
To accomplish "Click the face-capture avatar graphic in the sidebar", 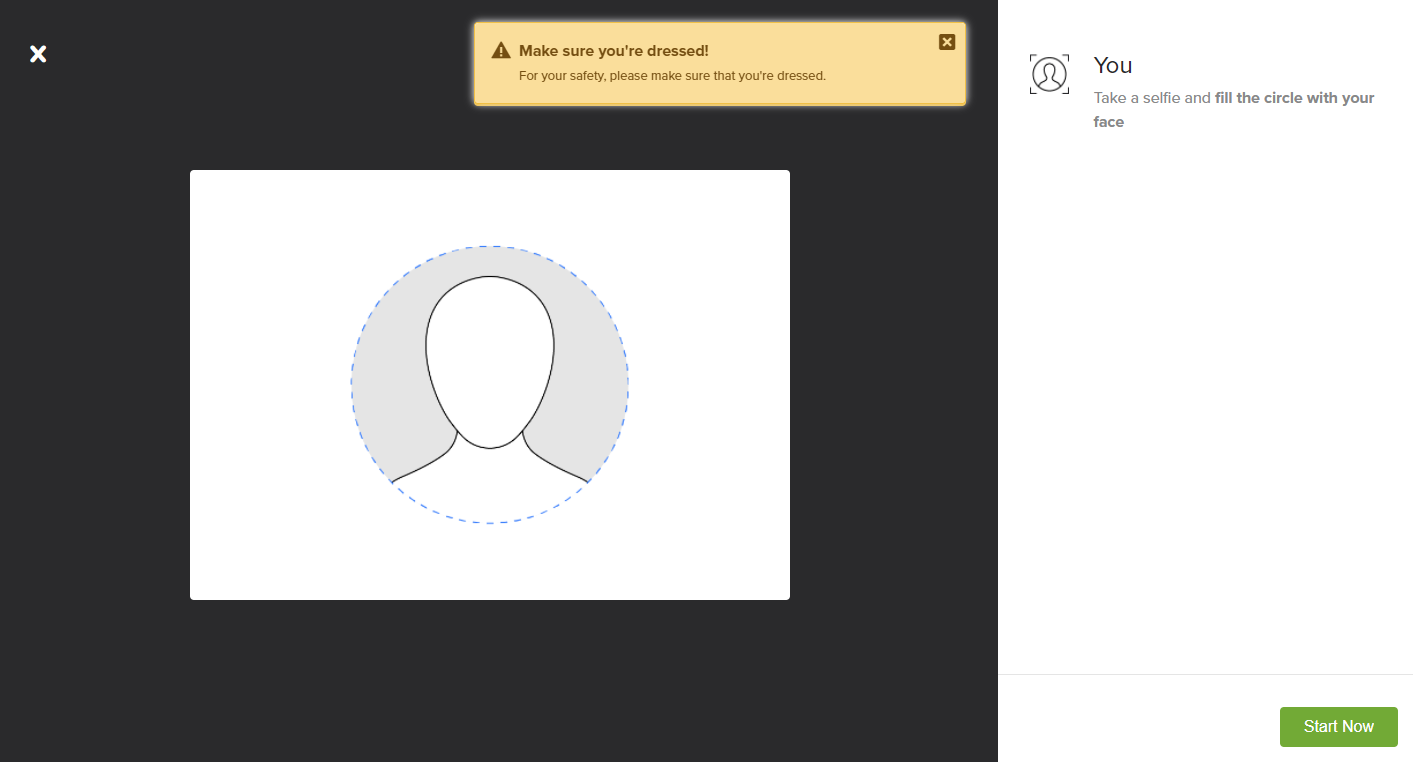I will click(1049, 73).
